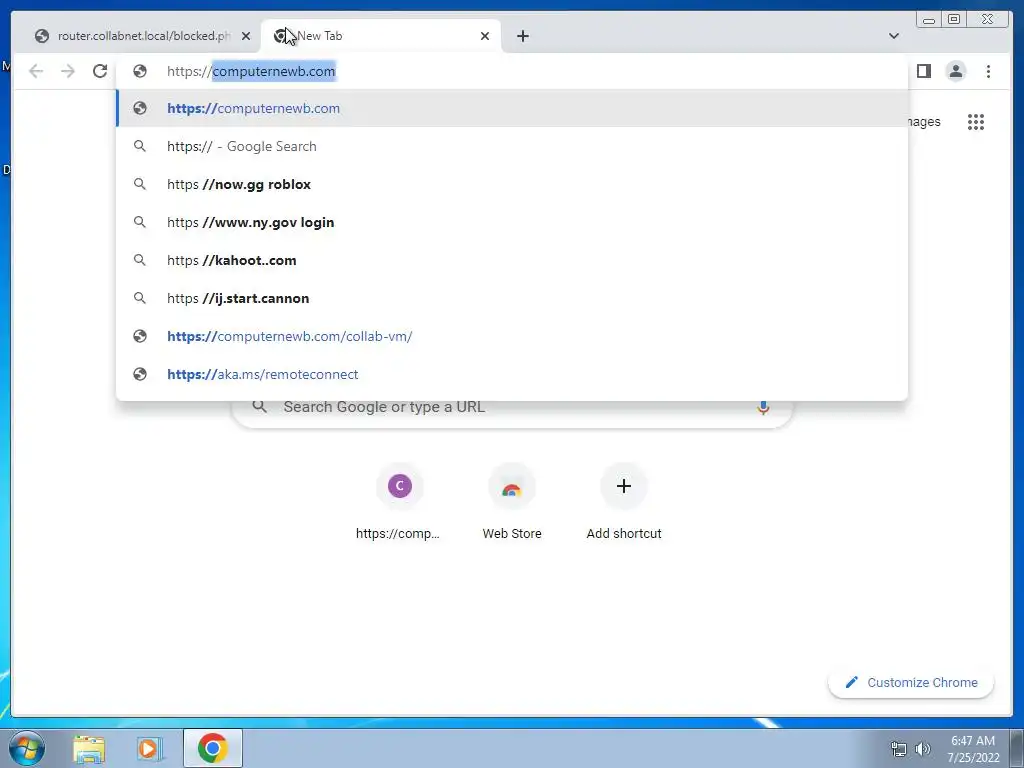Open File Explorer from the taskbar

(89, 749)
